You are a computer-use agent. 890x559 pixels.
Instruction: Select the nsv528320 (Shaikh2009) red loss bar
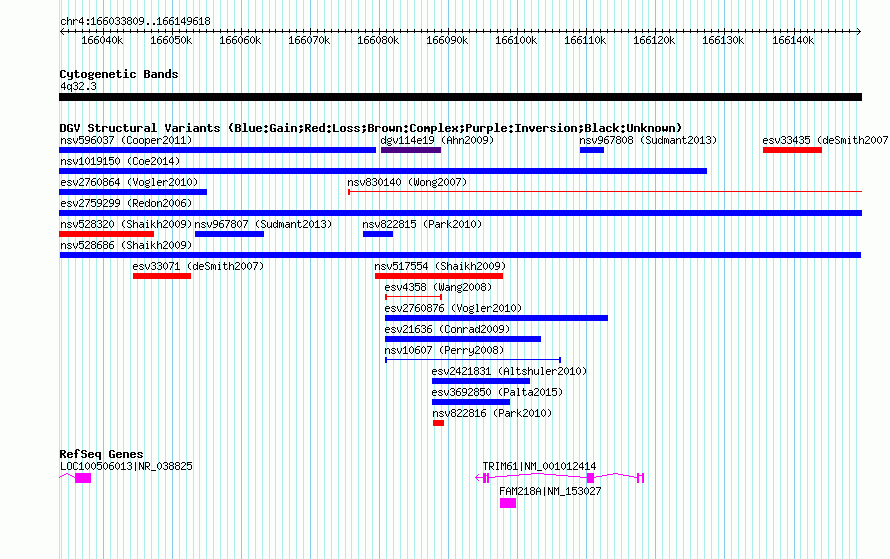tap(107, 234)
